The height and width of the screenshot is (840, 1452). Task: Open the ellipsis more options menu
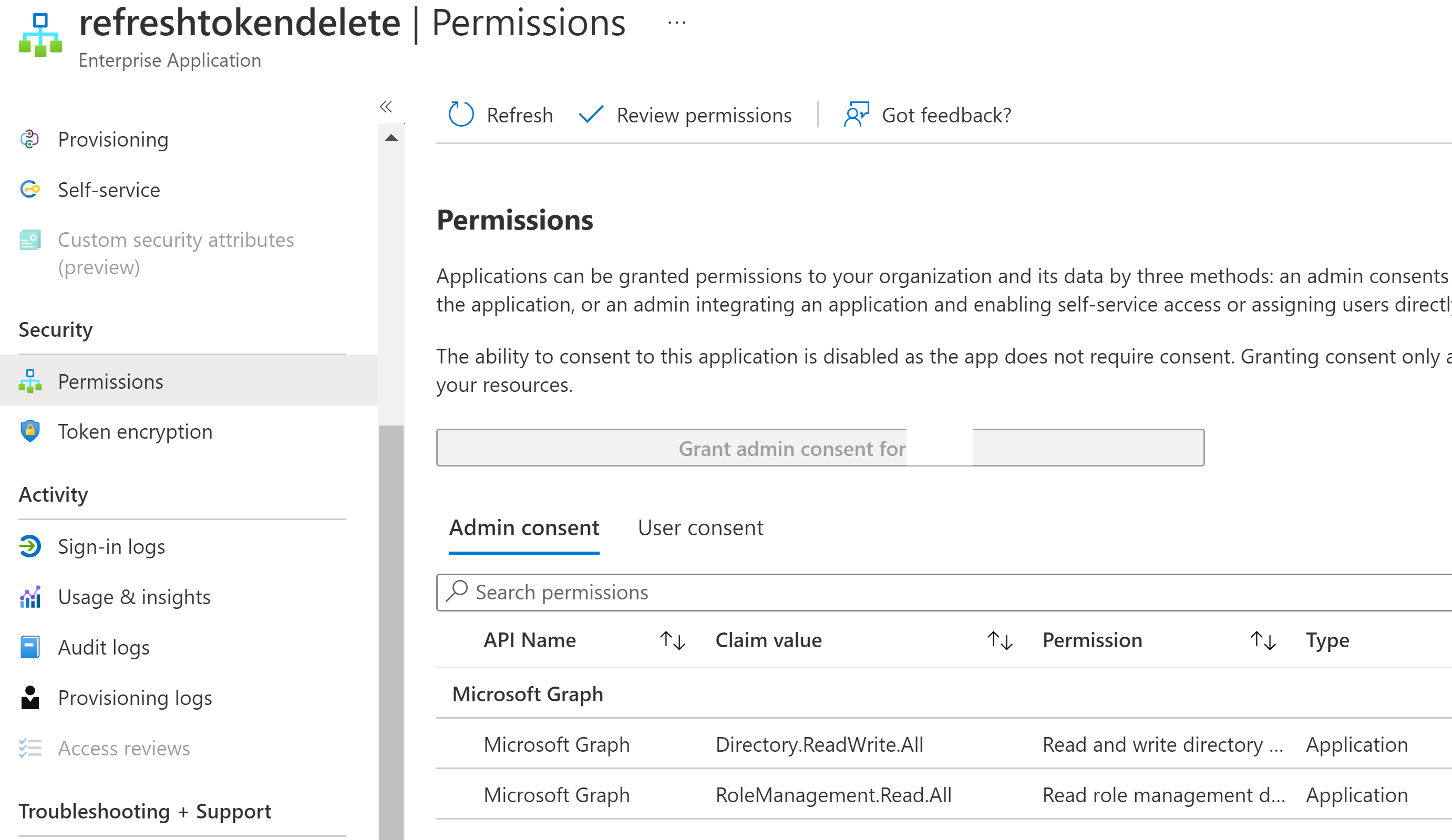coord(676,23)
